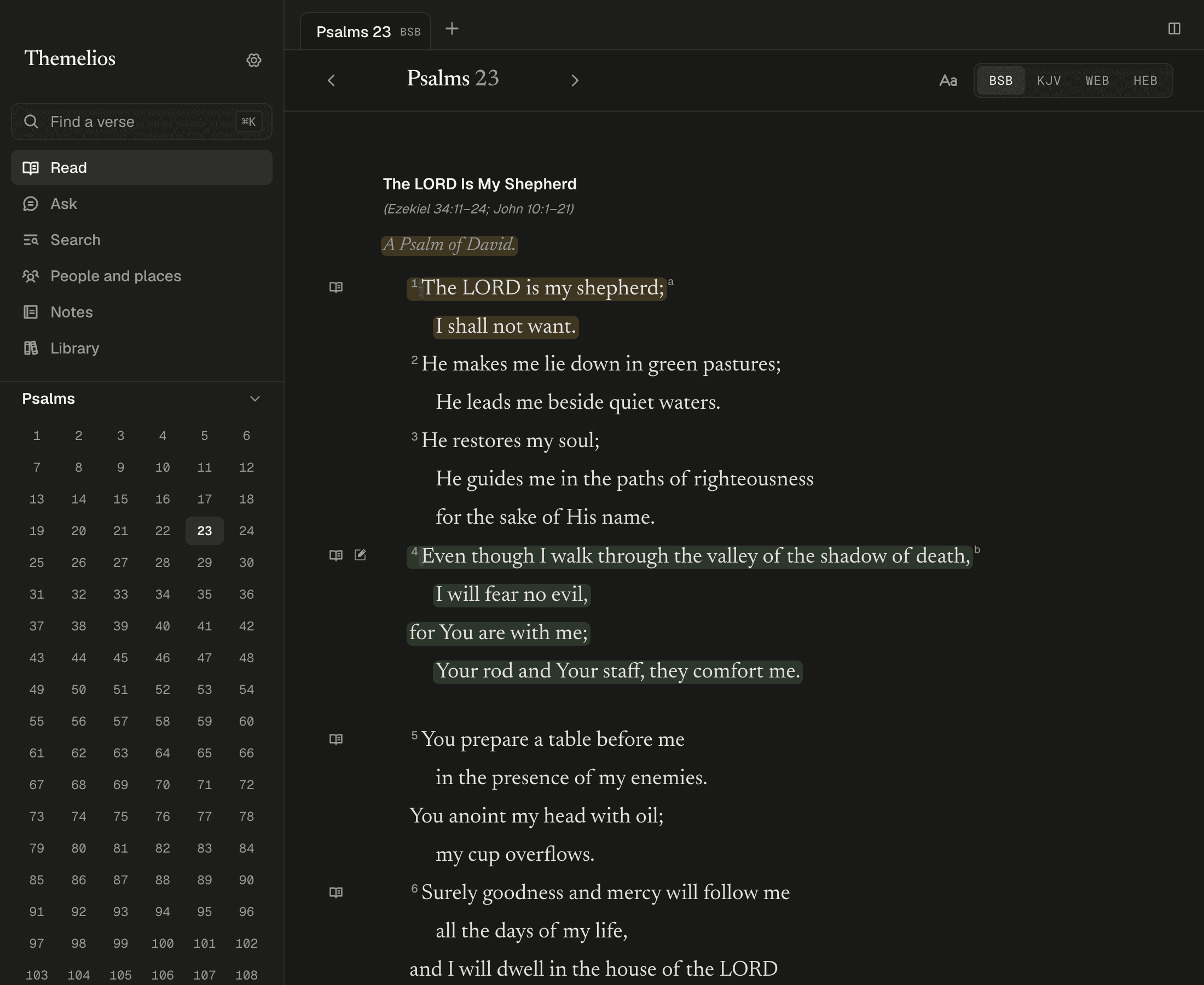This screenshot has width=1204, height=985.
Task: Jump to Psalm 1 in chapter grid
Action: click(37, 435)
